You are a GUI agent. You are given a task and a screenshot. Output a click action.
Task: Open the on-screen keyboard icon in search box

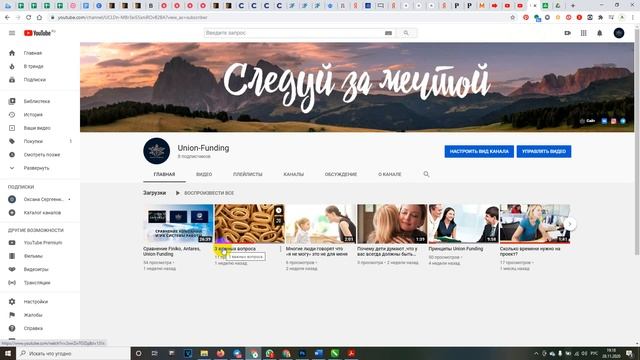(388, 33)
